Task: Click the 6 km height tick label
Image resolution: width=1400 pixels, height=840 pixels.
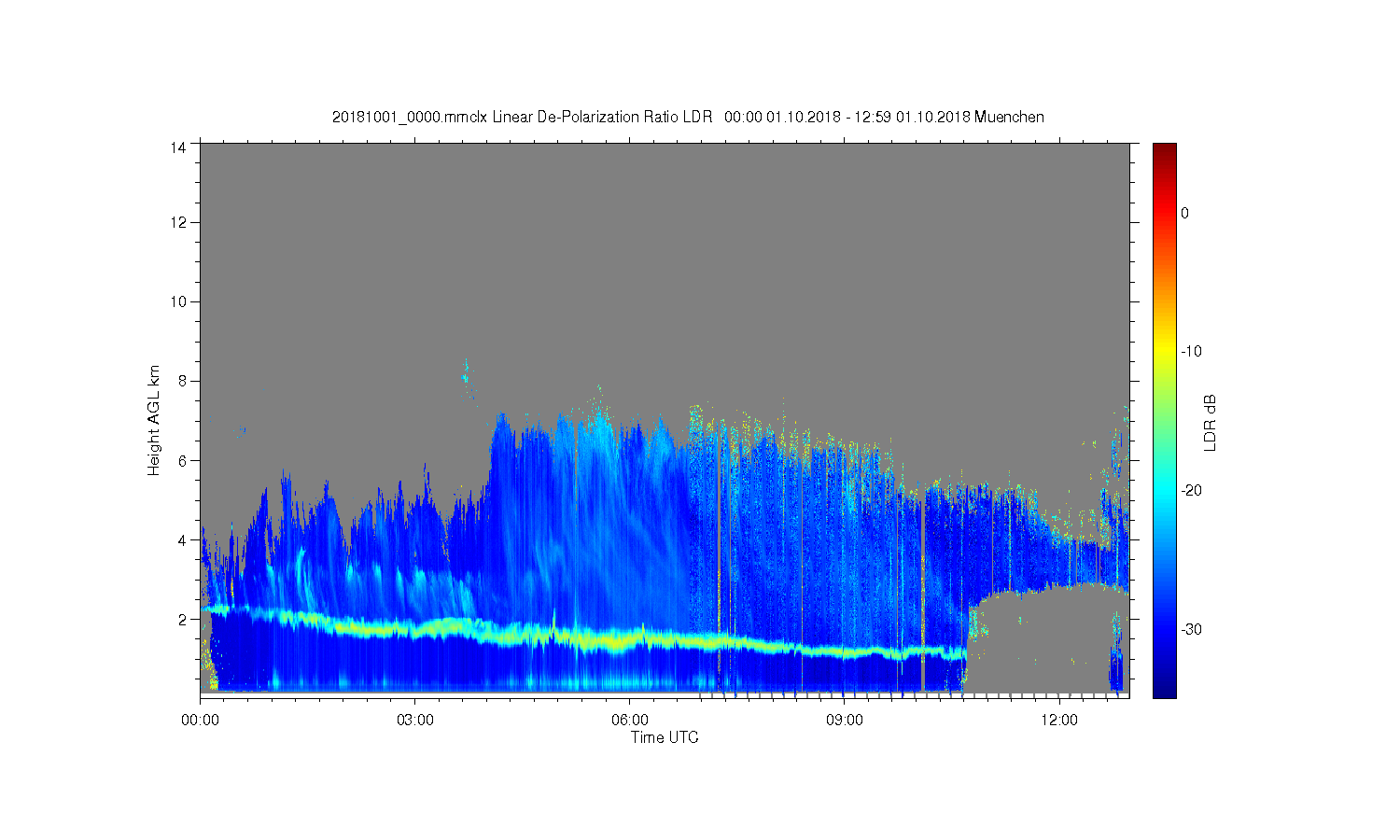Action: point(183,460)
